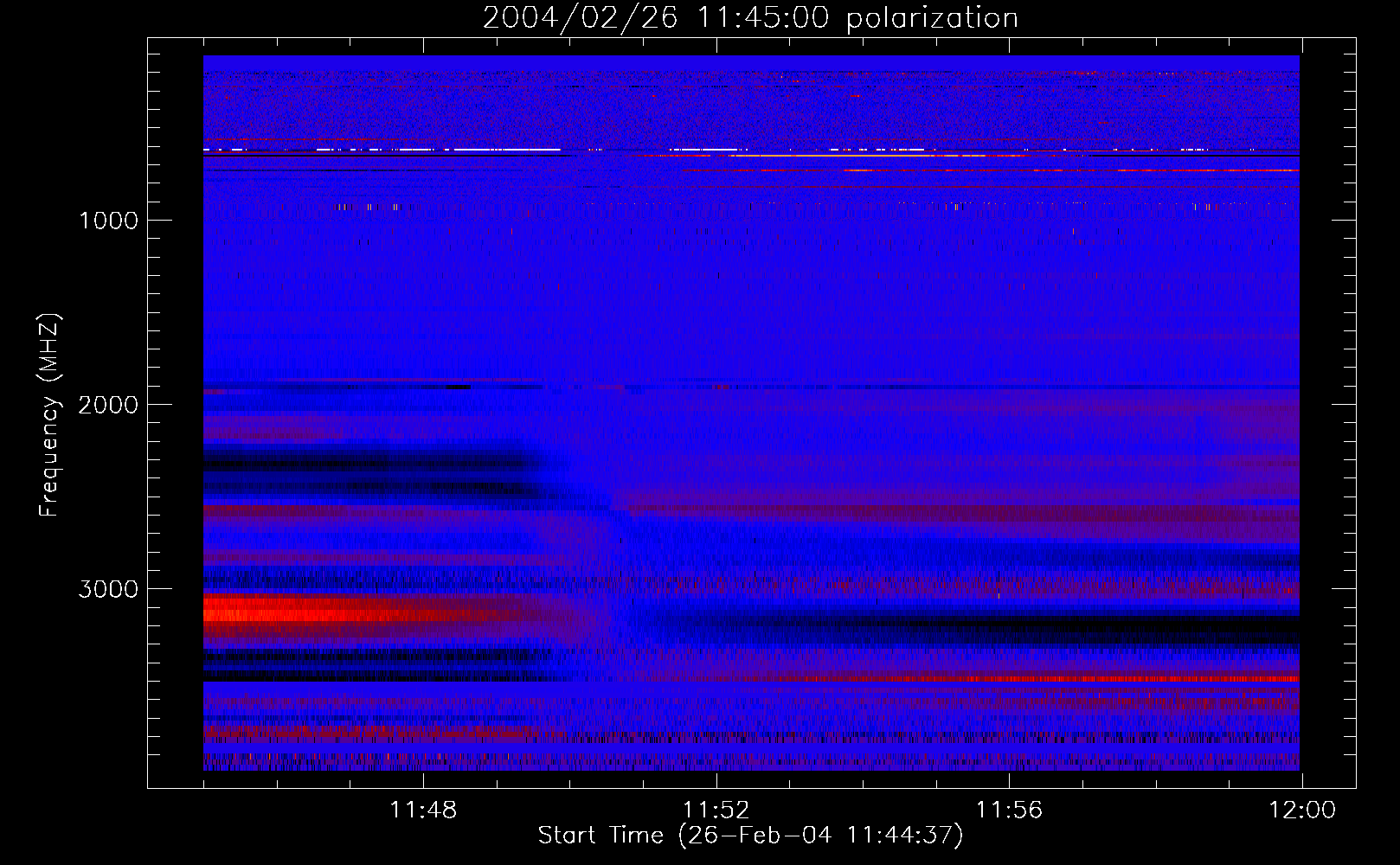This screenshot has width=1400, height=865.
Task: Click the '2000' frequency tick label
Action: [x=108, y=405]
